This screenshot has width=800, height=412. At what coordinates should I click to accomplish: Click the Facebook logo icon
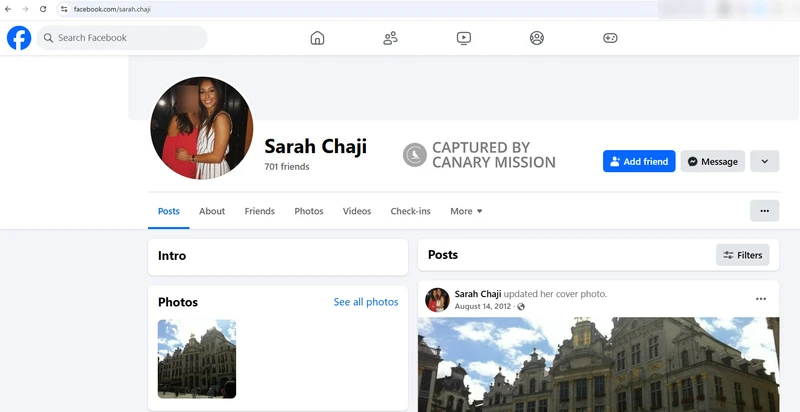pyautogui.click(x=19, y=38)
